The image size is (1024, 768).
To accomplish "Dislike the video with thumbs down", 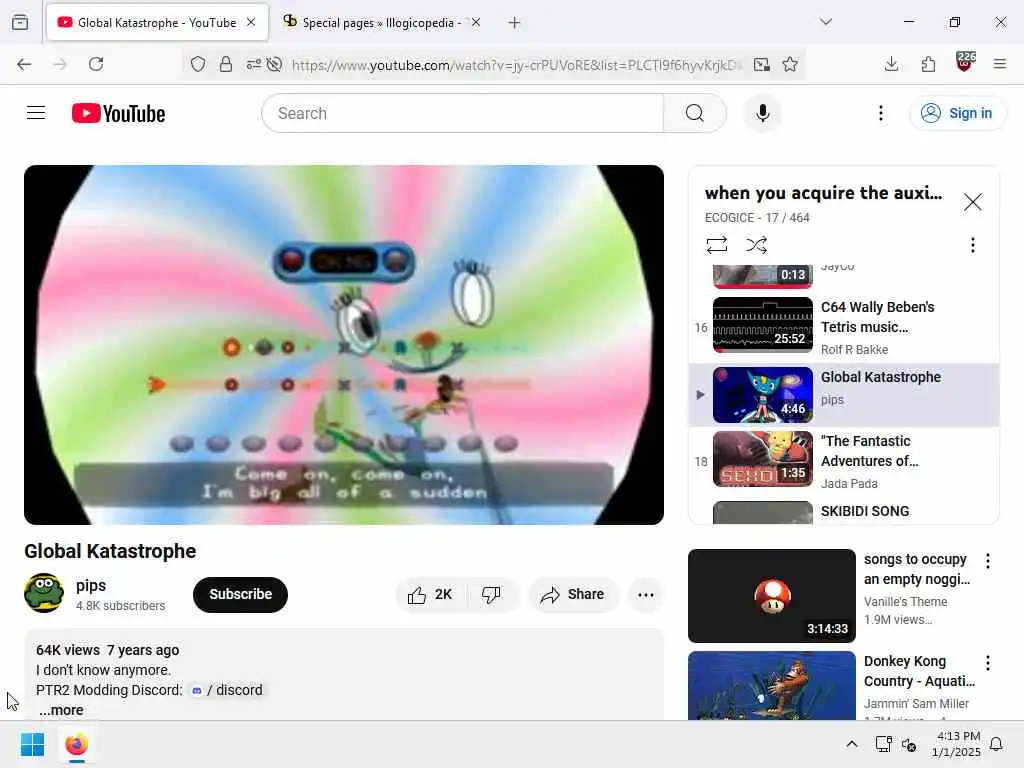I will (x=491, y=594).
